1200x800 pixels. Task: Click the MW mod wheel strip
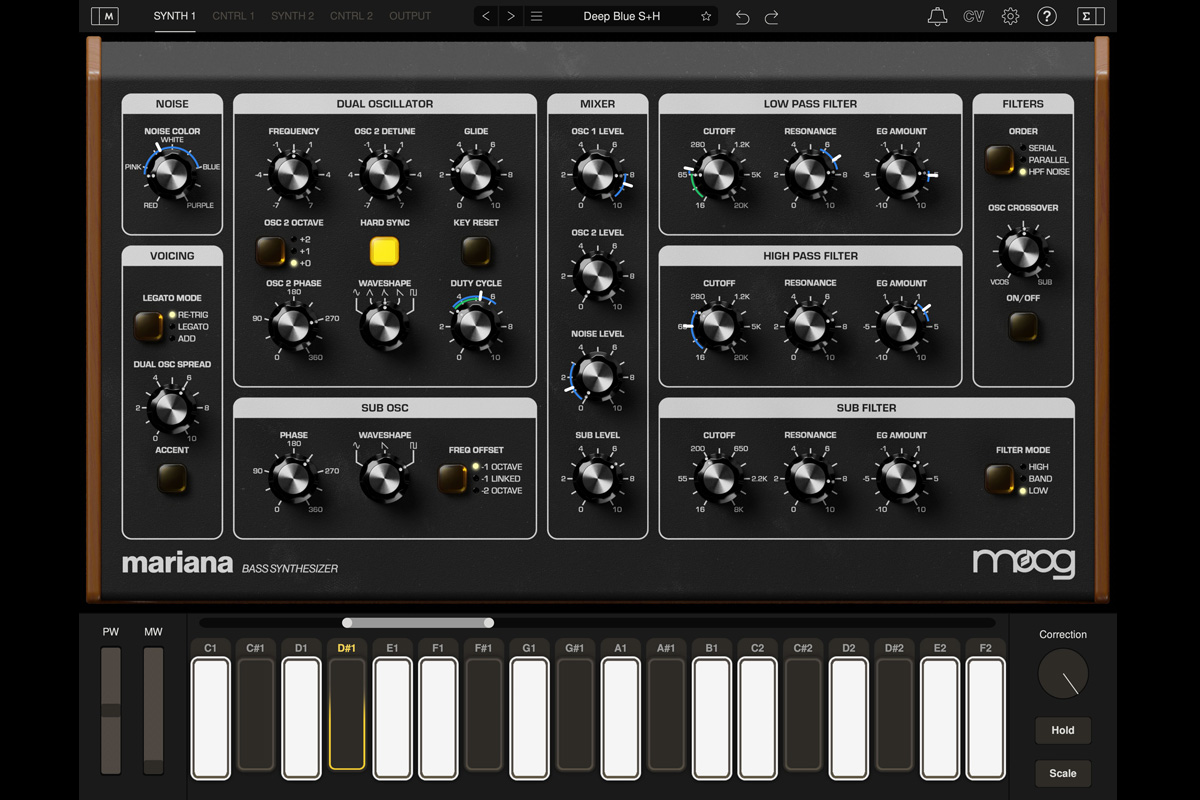pos(153,711)
